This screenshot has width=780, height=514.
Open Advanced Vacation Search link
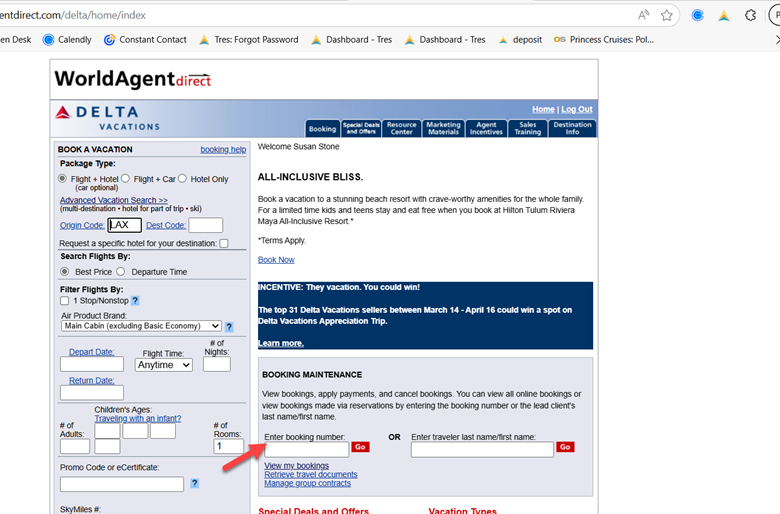point(114,200)
